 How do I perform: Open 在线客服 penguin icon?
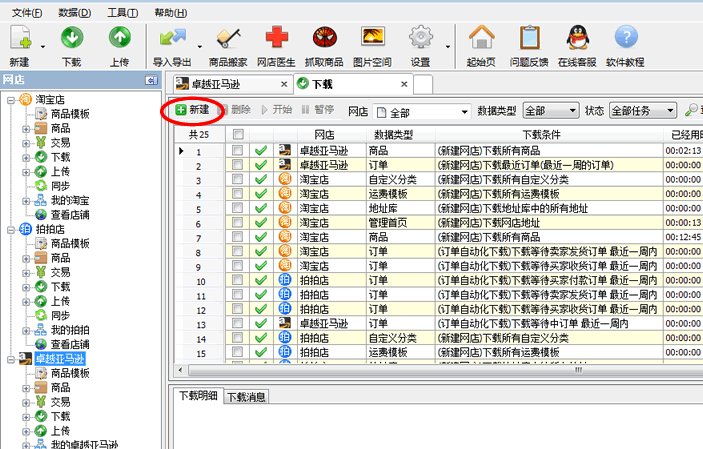click(x=577, y=38)
